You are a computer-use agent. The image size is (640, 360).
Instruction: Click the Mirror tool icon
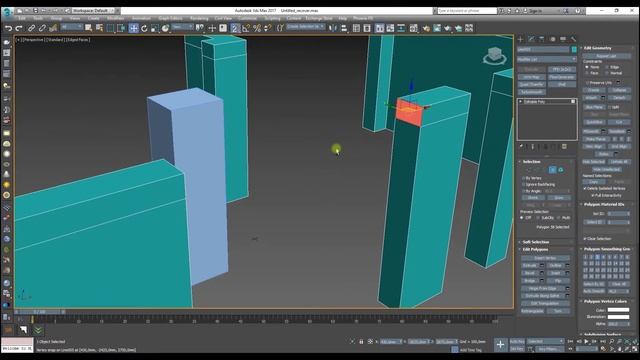tap(333, 28)
